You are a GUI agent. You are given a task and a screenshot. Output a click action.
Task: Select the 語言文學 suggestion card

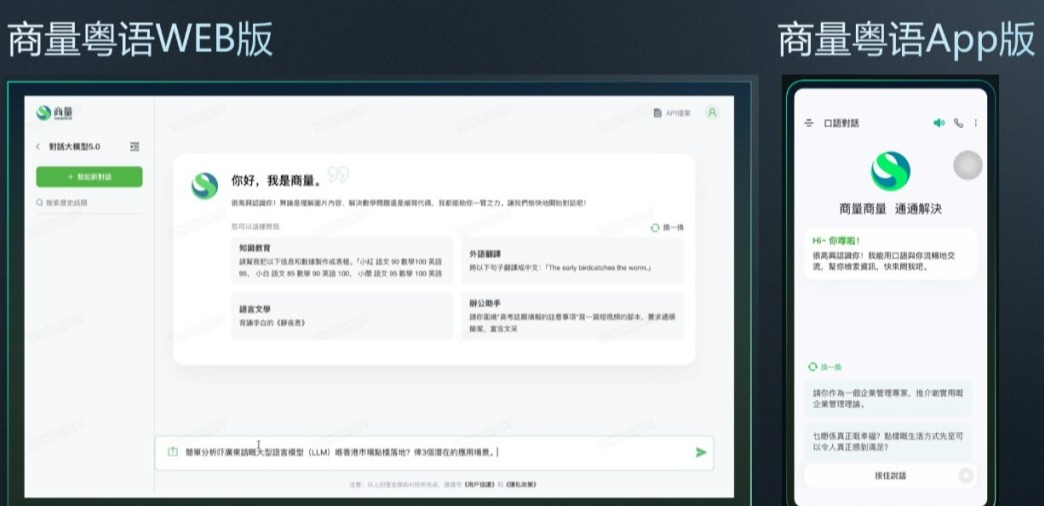tap(342, 316)
